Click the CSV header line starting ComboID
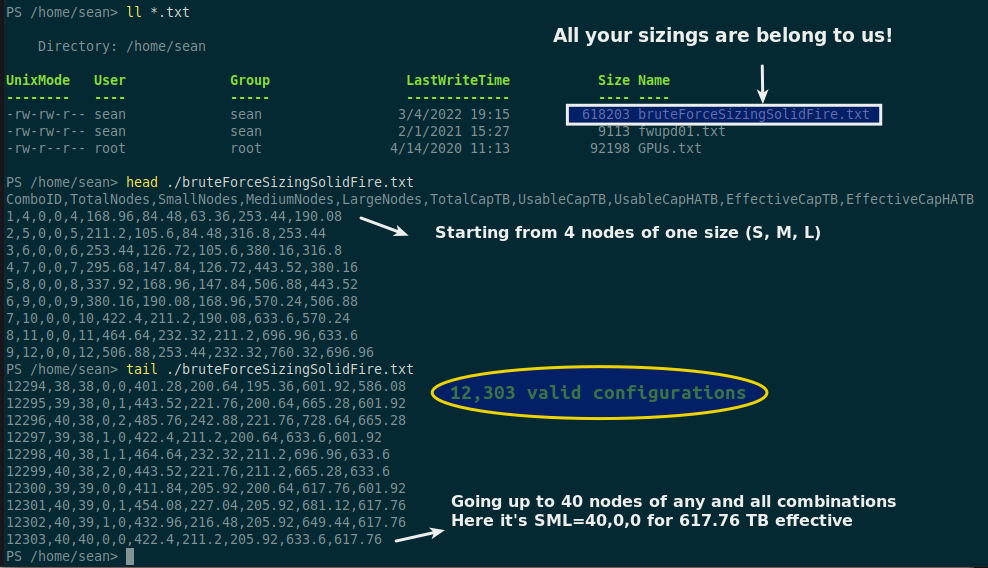 coord(490,199)
